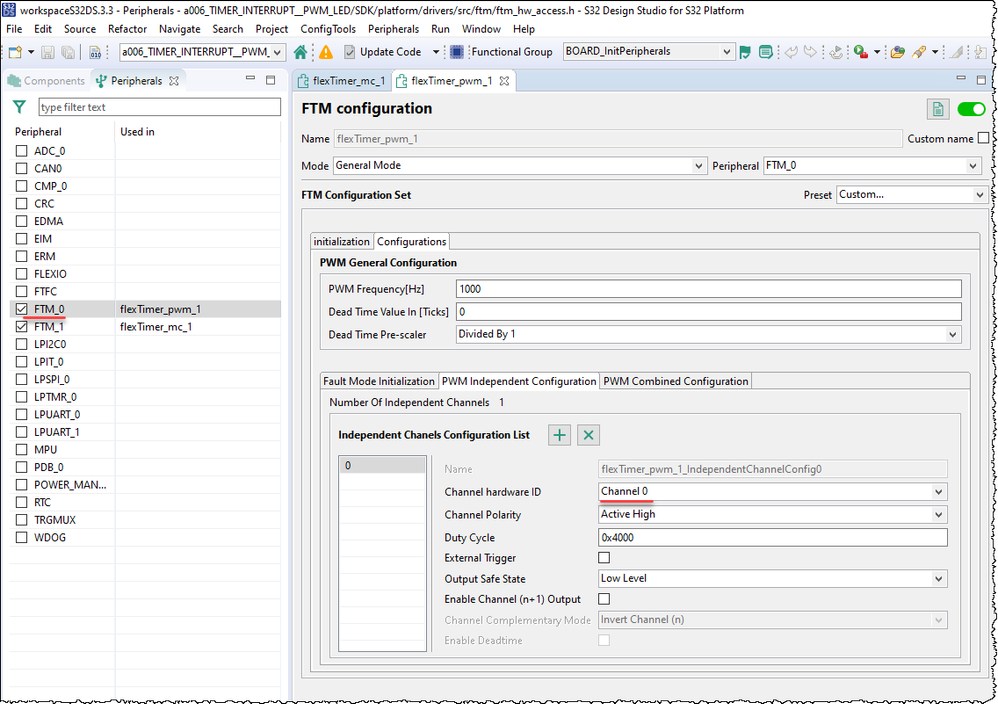Open the Peripherals menu in menu bar
This screenshot has width=998, height=704.
[x=393, y=29]
